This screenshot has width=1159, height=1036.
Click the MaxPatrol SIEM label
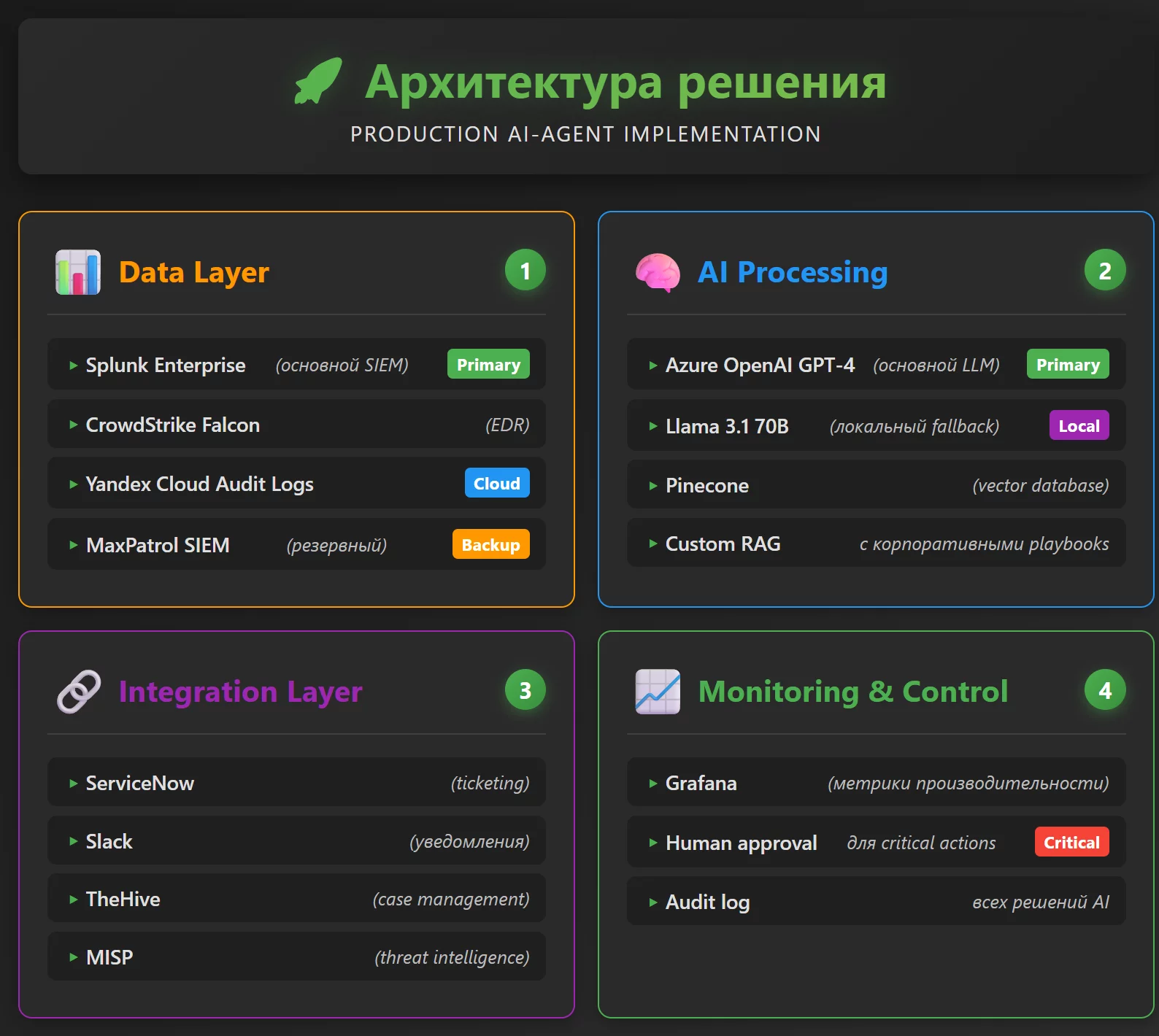(x=158, y=545)
